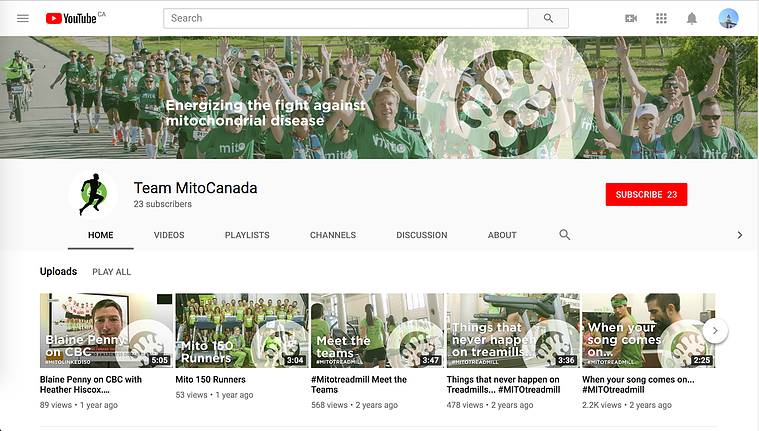
Task: Advance uploads carousel with next arrow
Action: (715, 331)
